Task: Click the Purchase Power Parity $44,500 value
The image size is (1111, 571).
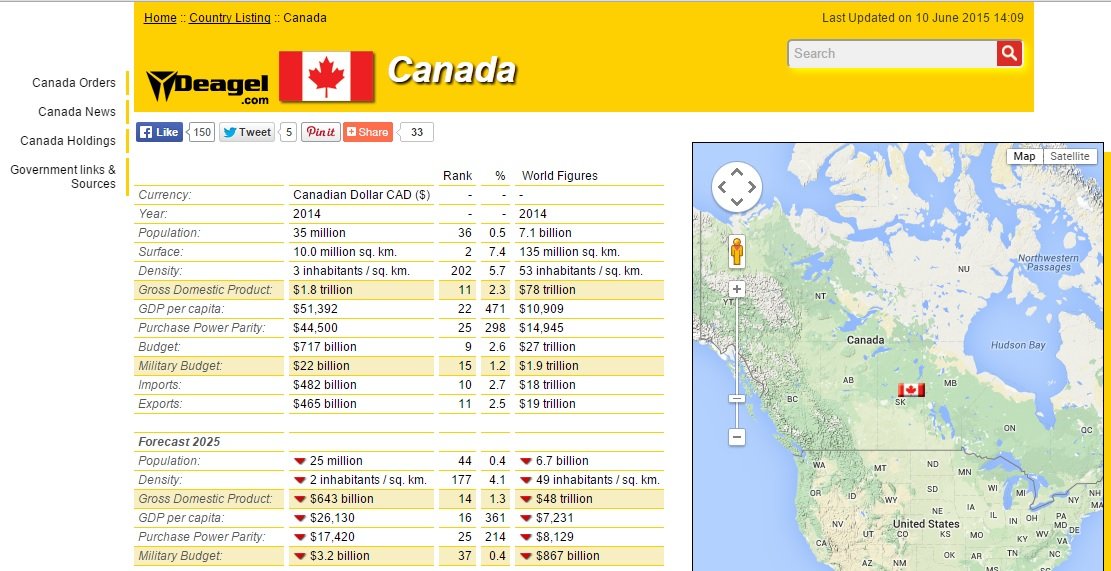Action: click(x=315, y=328)
